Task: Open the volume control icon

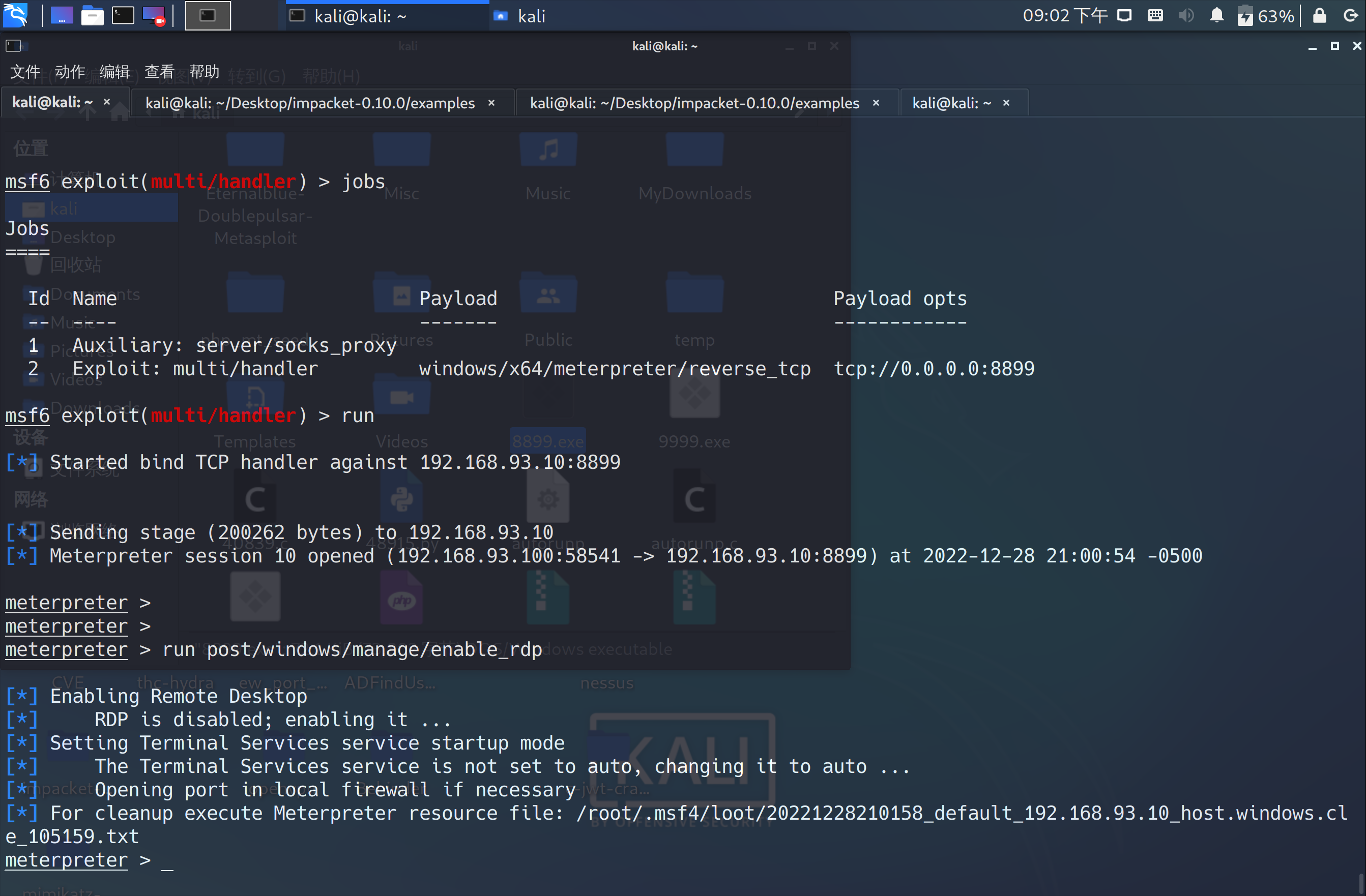Action: pos(1186,15)
